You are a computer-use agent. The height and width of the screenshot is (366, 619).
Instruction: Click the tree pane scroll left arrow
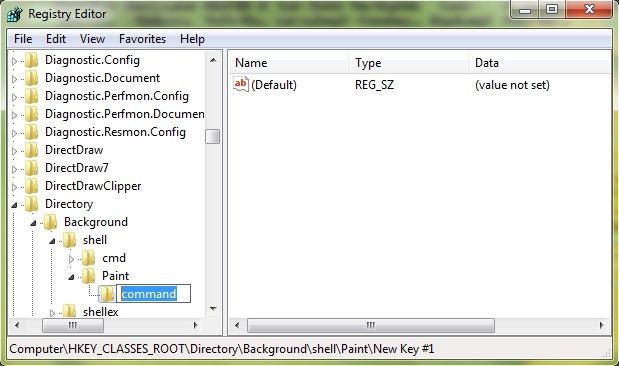[17, 326]
